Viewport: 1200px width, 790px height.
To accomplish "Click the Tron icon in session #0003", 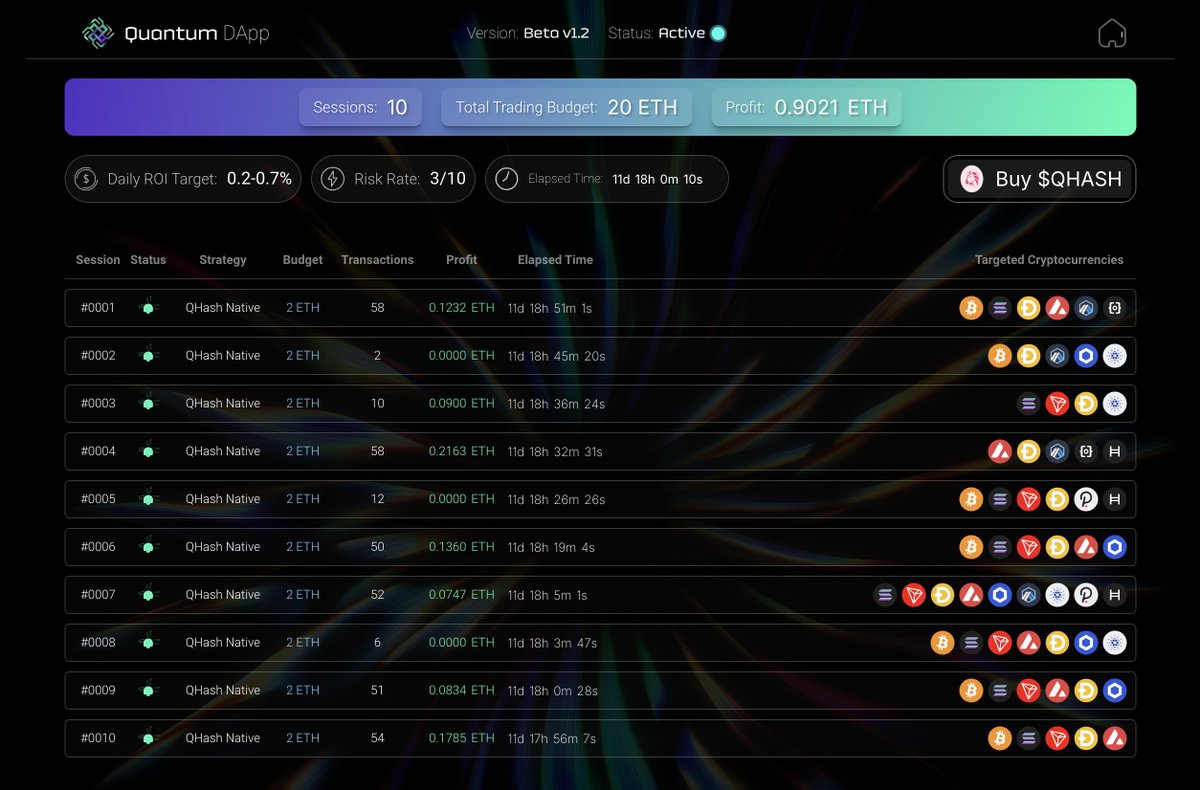I will pyautogui.click(x=1057, y=404).
